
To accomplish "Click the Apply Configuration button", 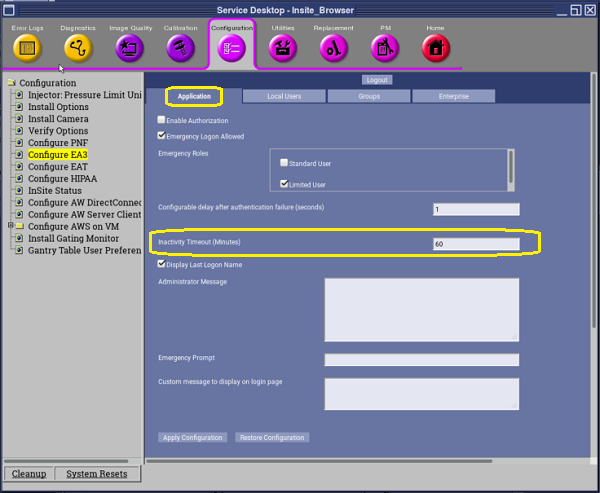I will [190, 438].
